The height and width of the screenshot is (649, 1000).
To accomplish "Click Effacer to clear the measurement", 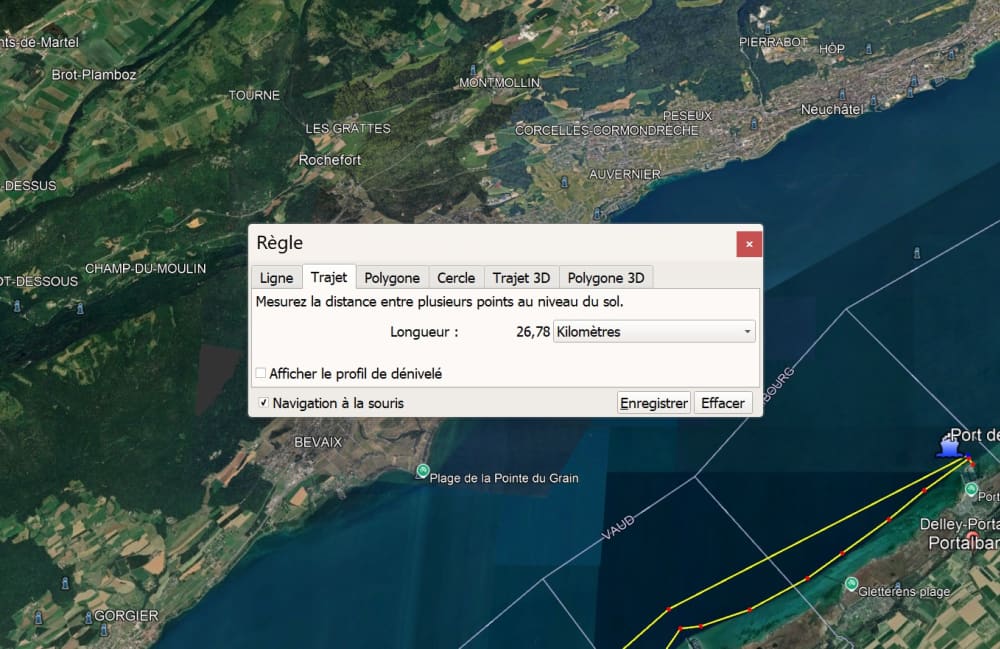I will 723,403.
